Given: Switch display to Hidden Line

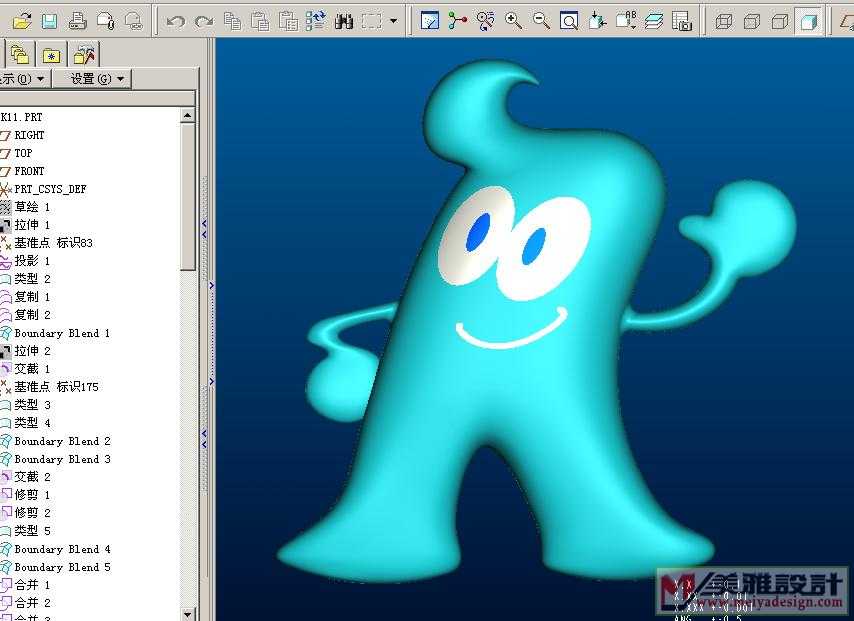Looking at the screenshot, I should (752, 22).
